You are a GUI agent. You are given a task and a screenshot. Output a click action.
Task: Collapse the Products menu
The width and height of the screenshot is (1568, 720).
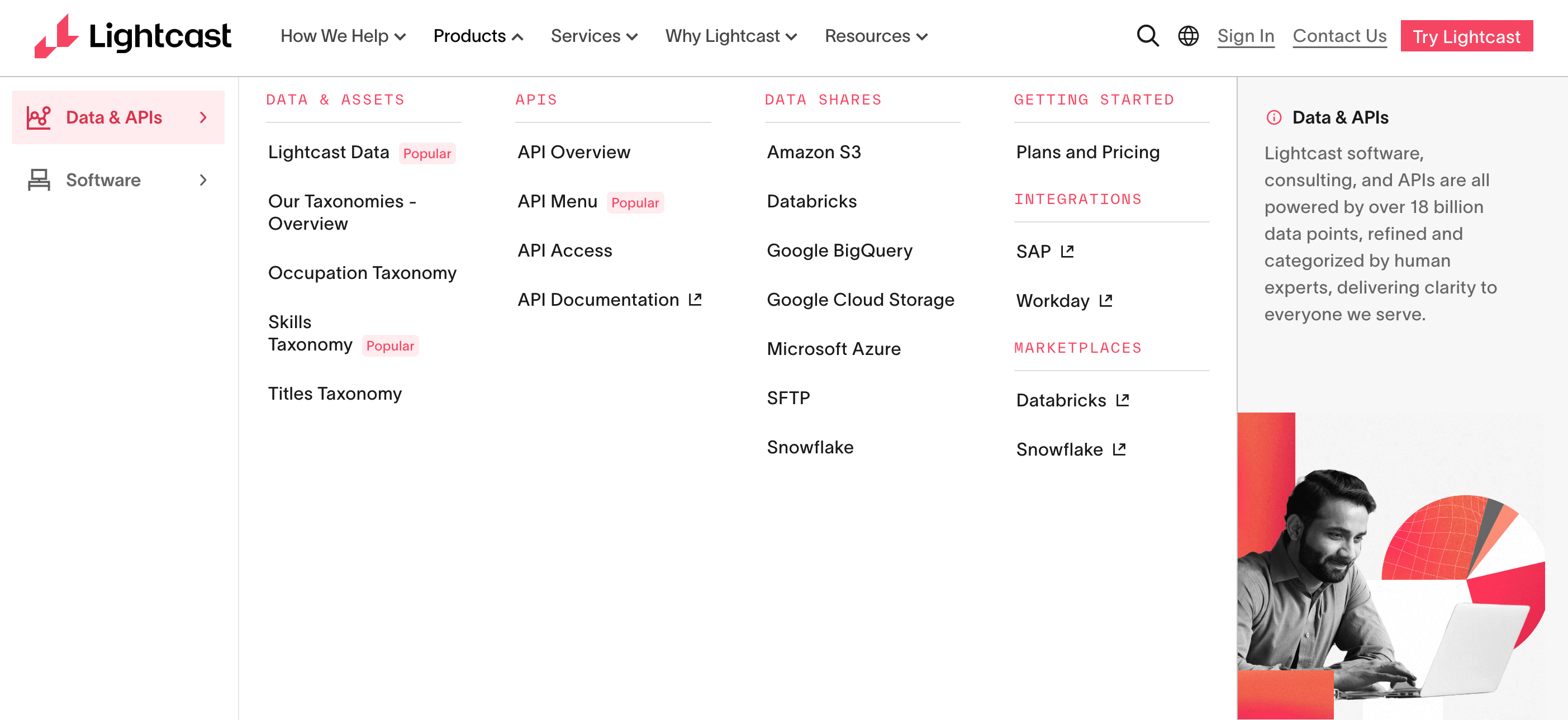coord(478,36)
